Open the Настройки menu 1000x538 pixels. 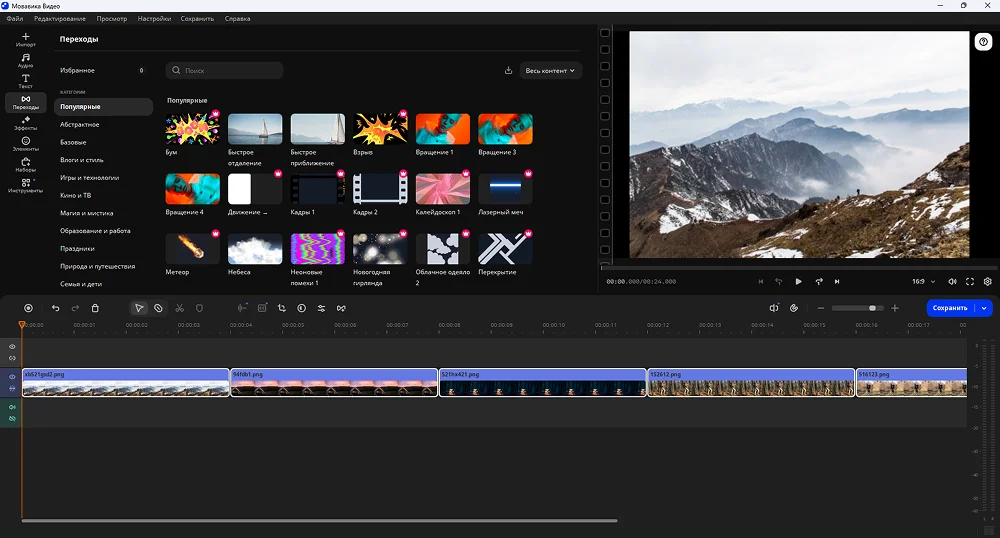(154, 18)
